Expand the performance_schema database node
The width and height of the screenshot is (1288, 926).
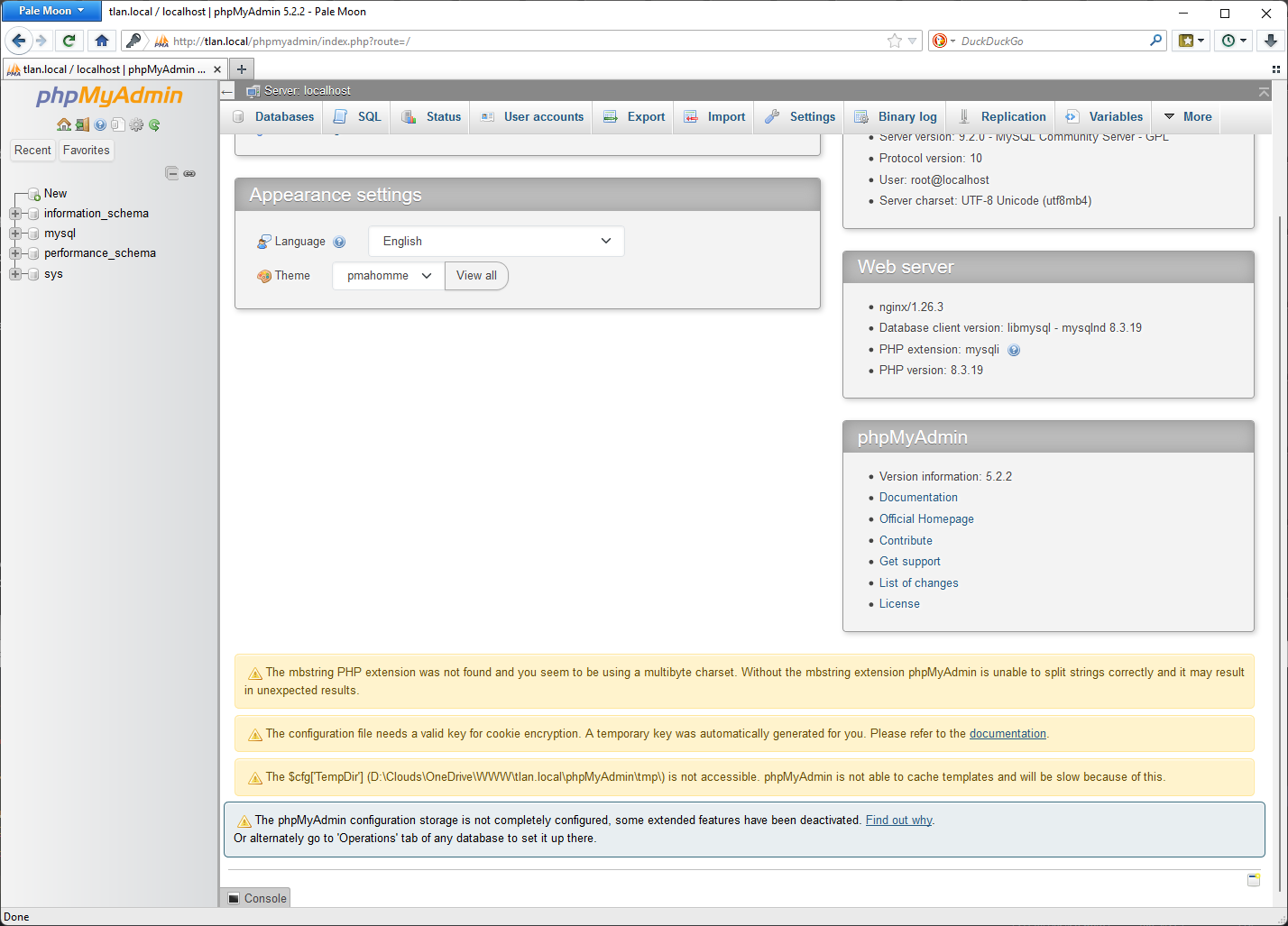[x=15, y=253]
